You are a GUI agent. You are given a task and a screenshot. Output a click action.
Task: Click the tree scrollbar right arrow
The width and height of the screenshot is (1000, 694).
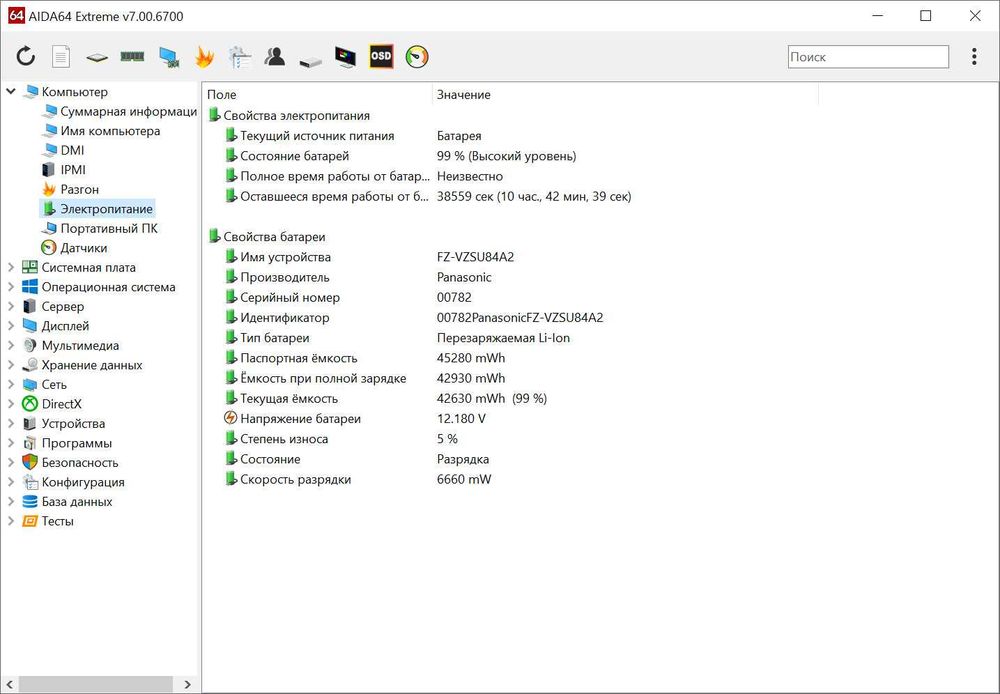point(187,684)
